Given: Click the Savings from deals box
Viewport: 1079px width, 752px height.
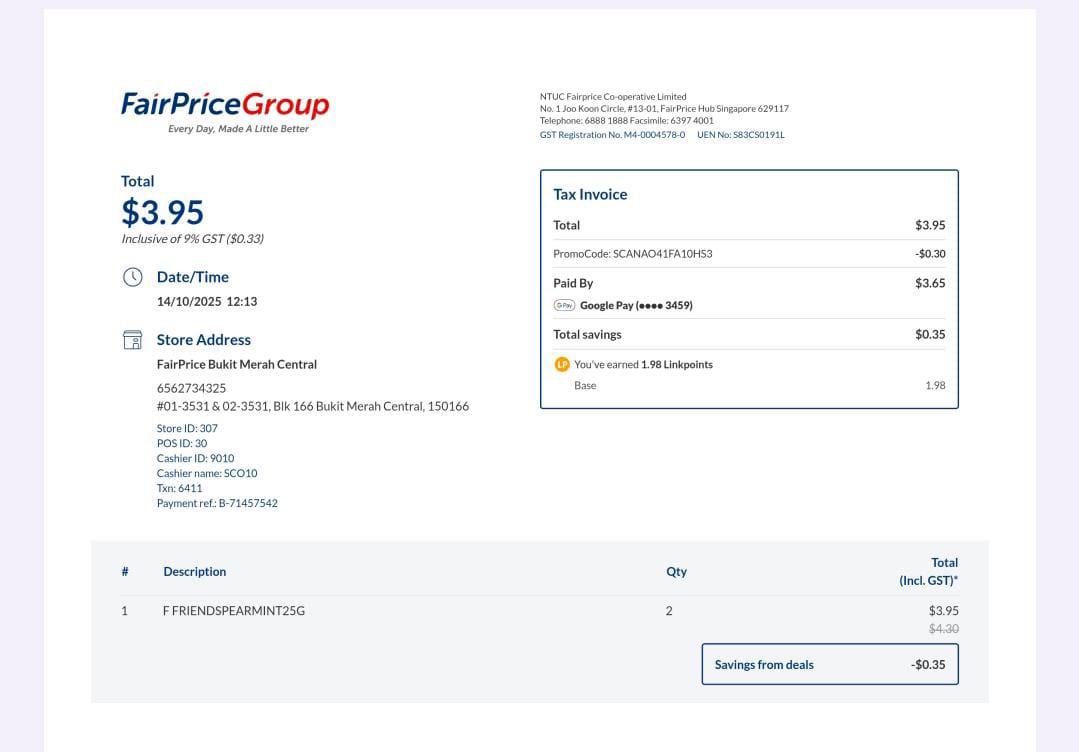Looking at the screenshot, I should pyautogui.click(x=830, y=665).
